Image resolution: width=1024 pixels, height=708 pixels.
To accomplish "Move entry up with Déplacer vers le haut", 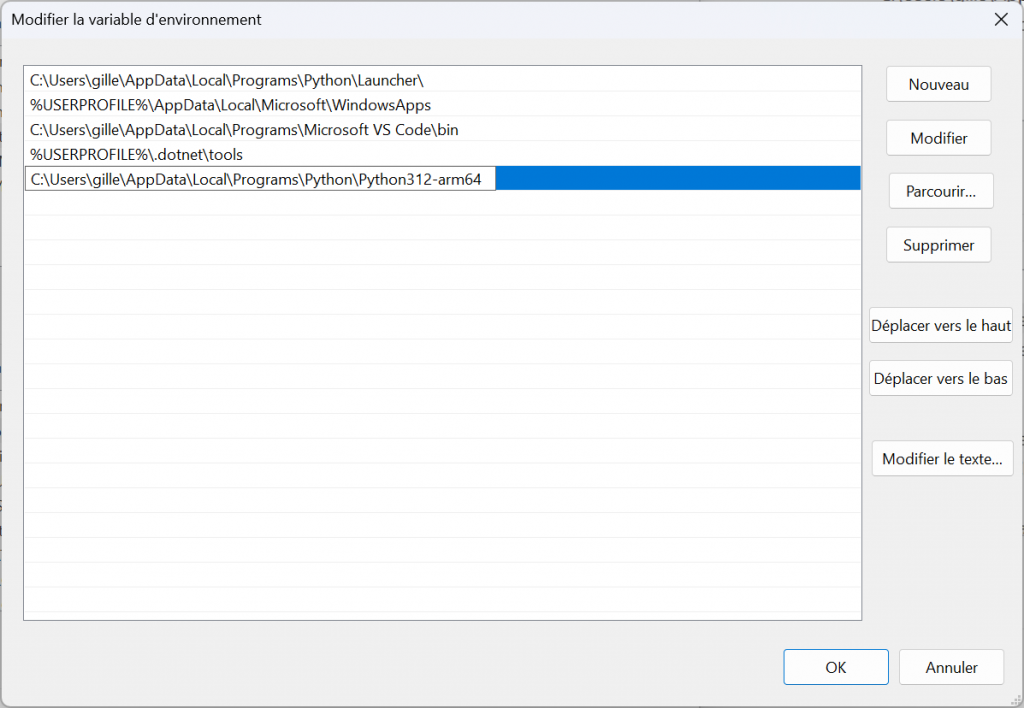I will pyautogui.click(x=941, y=326).
